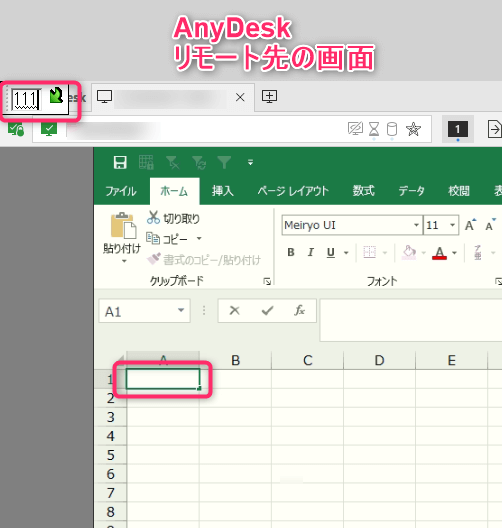Expand the underline style dropdown arrow

pyautogui.click(x=346, y=253)
